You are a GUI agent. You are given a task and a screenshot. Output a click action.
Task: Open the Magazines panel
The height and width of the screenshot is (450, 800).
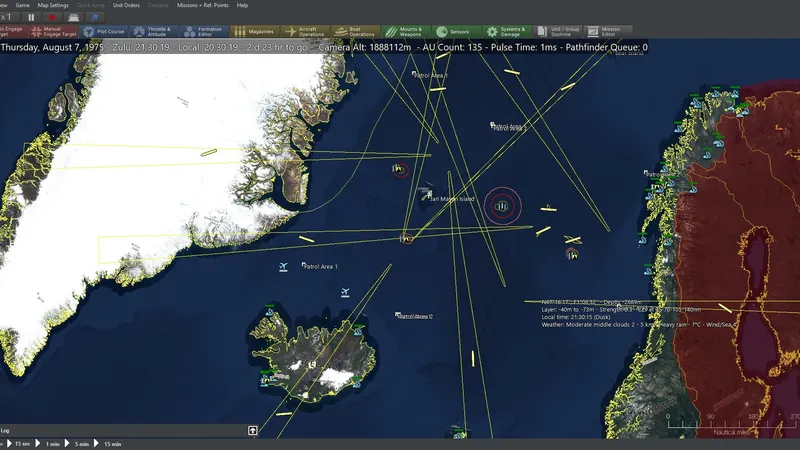pos(254,32)
